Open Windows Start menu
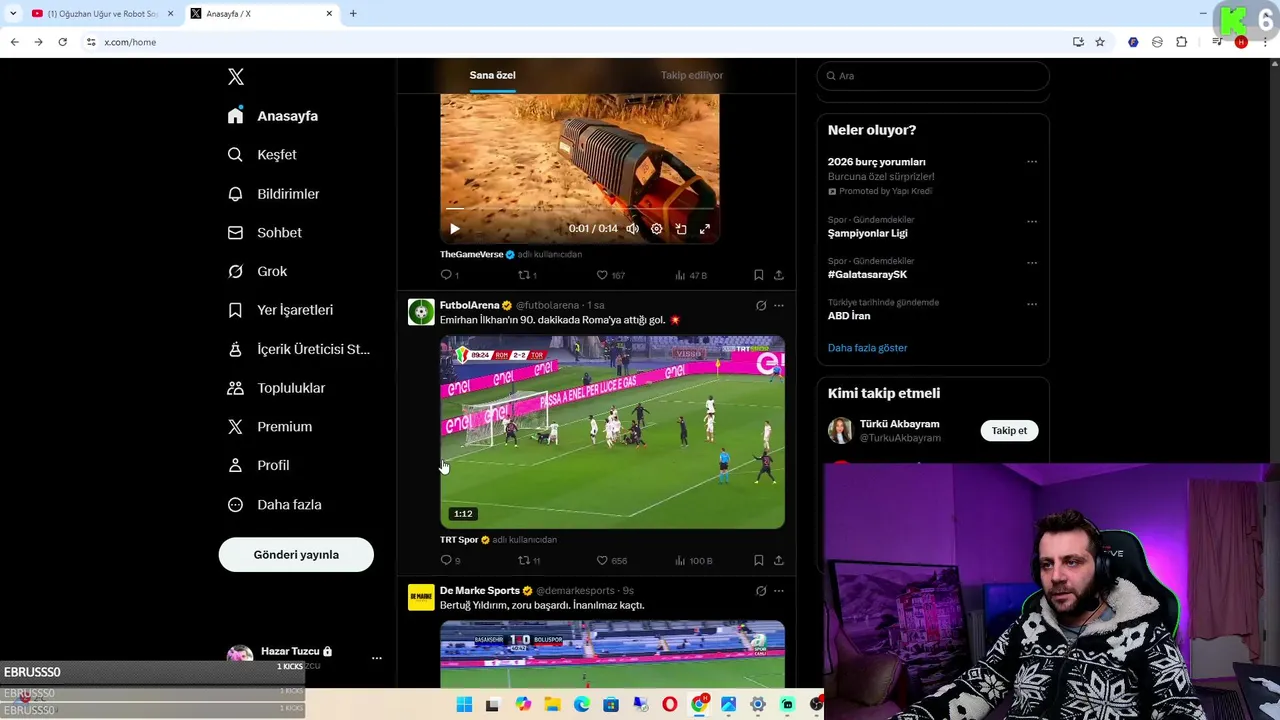1280x720 pixels. point(464,705)
